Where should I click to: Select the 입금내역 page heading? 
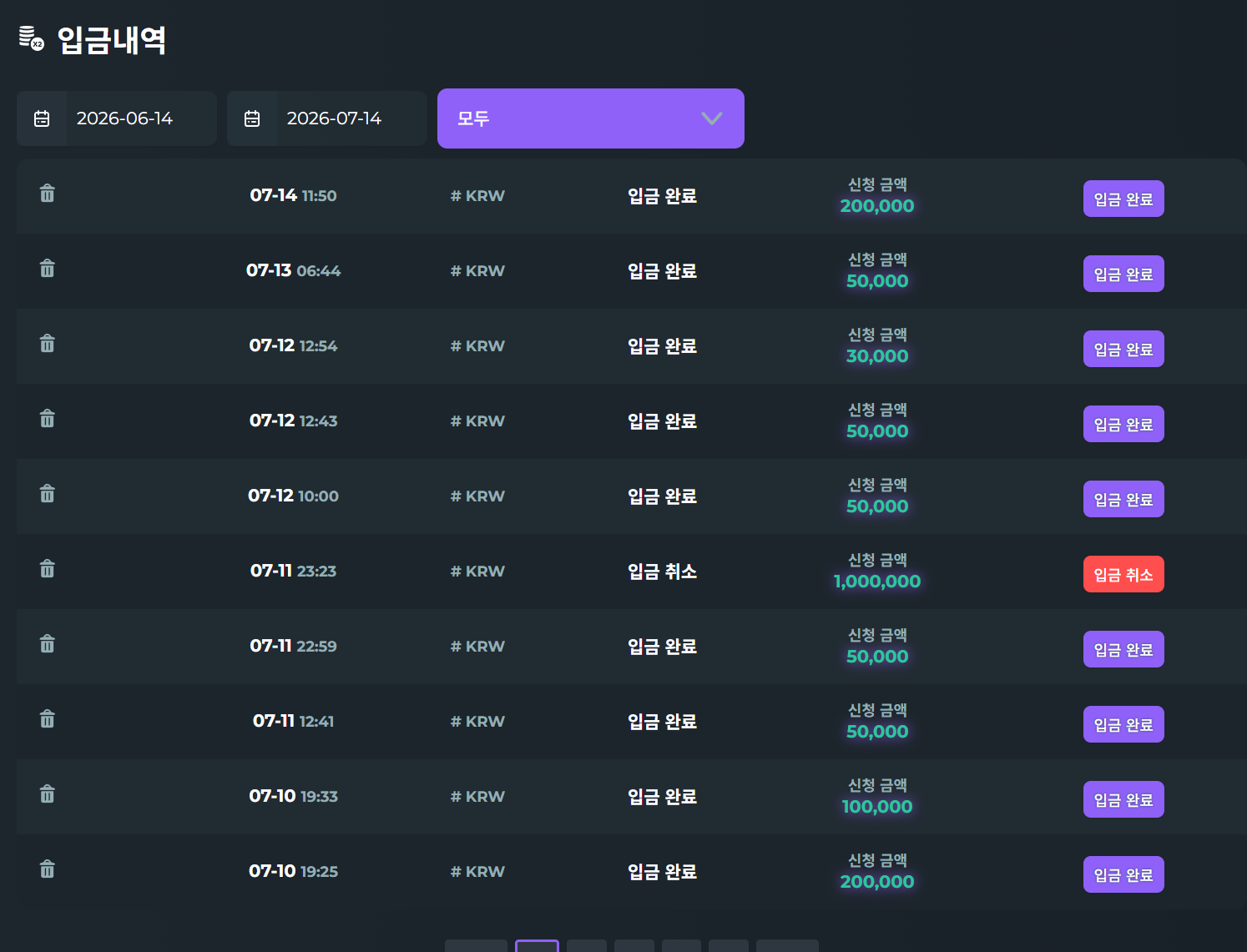coord(112,40)
